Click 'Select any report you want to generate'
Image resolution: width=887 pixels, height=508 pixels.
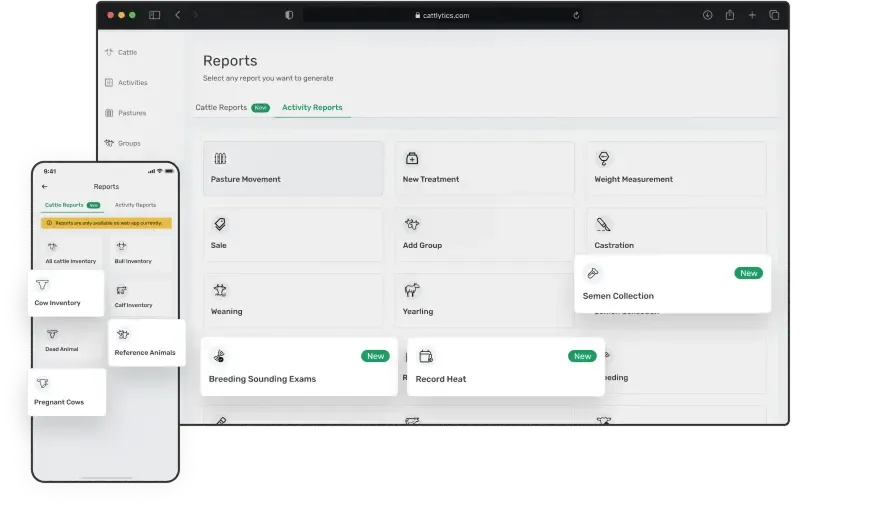[x=268, y=78]
